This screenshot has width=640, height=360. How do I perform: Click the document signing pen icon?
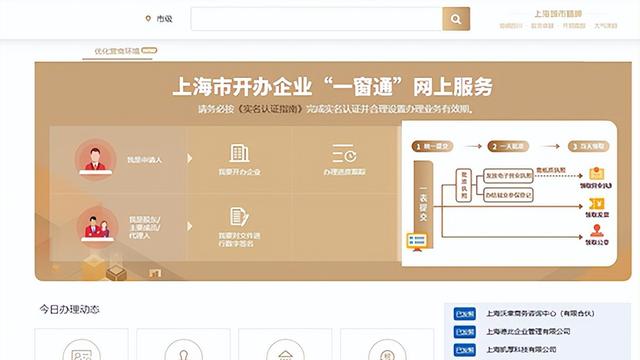point(239,217)
